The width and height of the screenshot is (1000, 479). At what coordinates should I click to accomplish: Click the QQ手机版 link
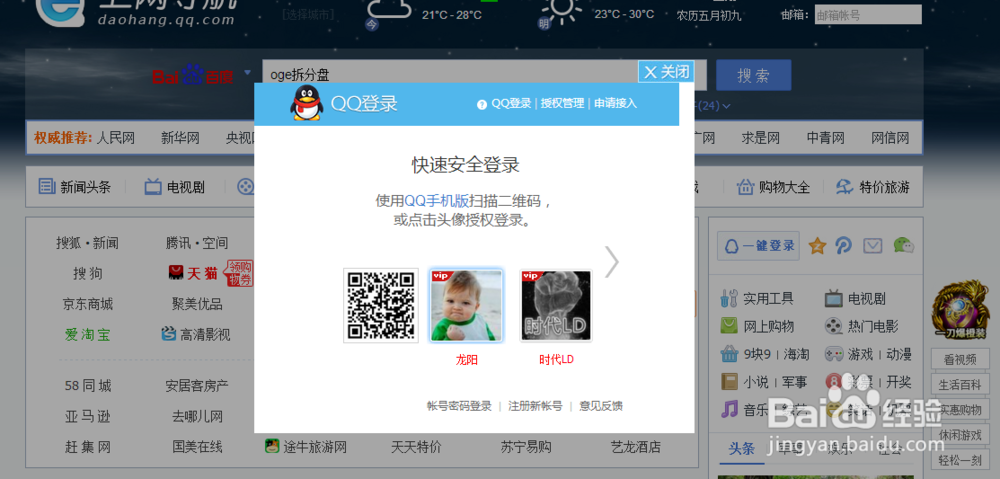pyautogui.click(x=437, y=201)
